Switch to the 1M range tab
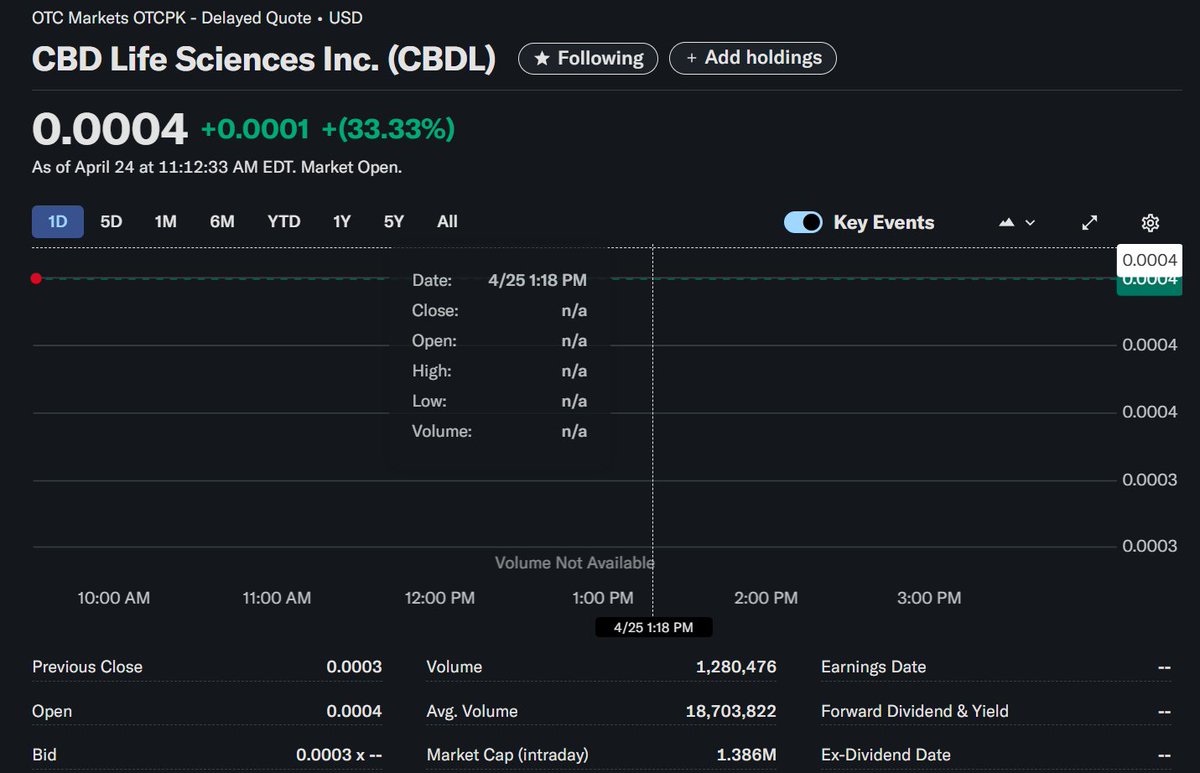This screenshot has height=773, width=1200. [x=165, y=221]
